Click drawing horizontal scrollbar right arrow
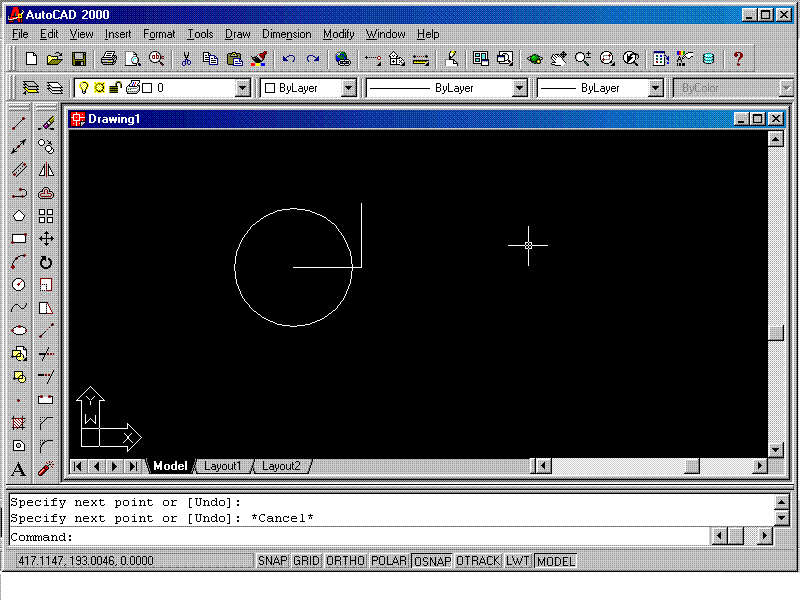800x600 pixels. click(760, 466)
